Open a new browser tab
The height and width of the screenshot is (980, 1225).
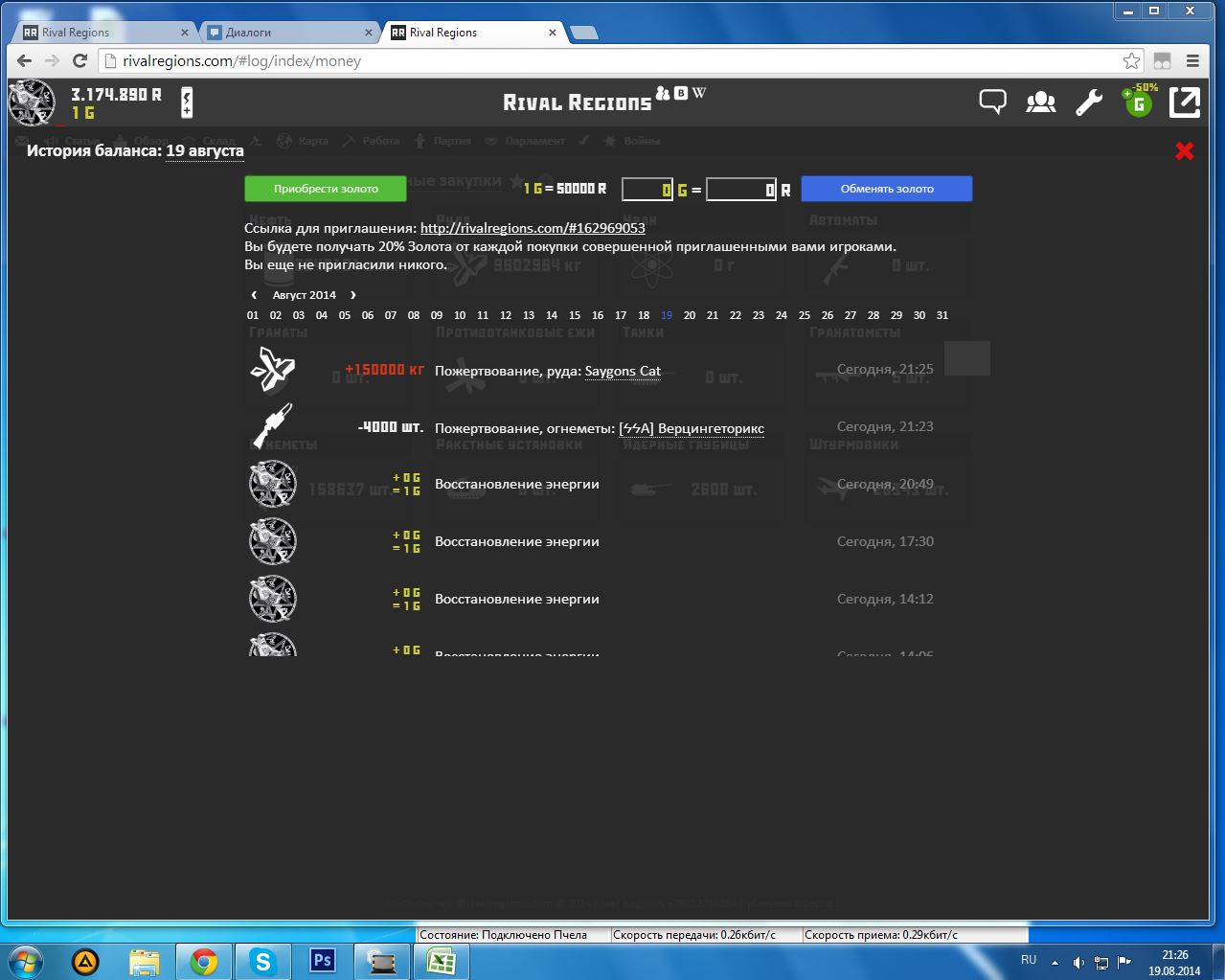pyautogui.click(x=584, y=33)
